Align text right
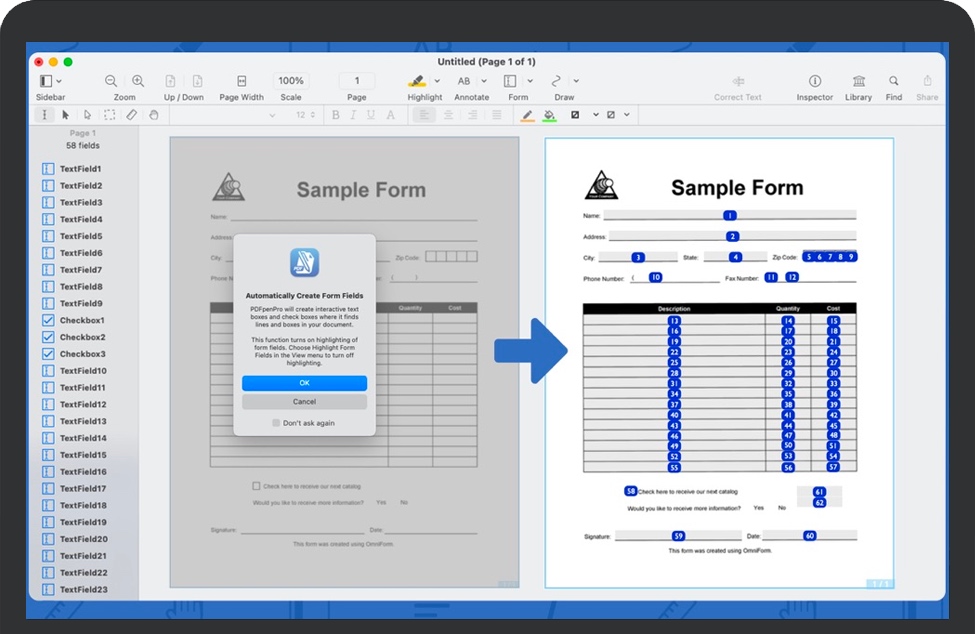 click(x=473, y=115)
